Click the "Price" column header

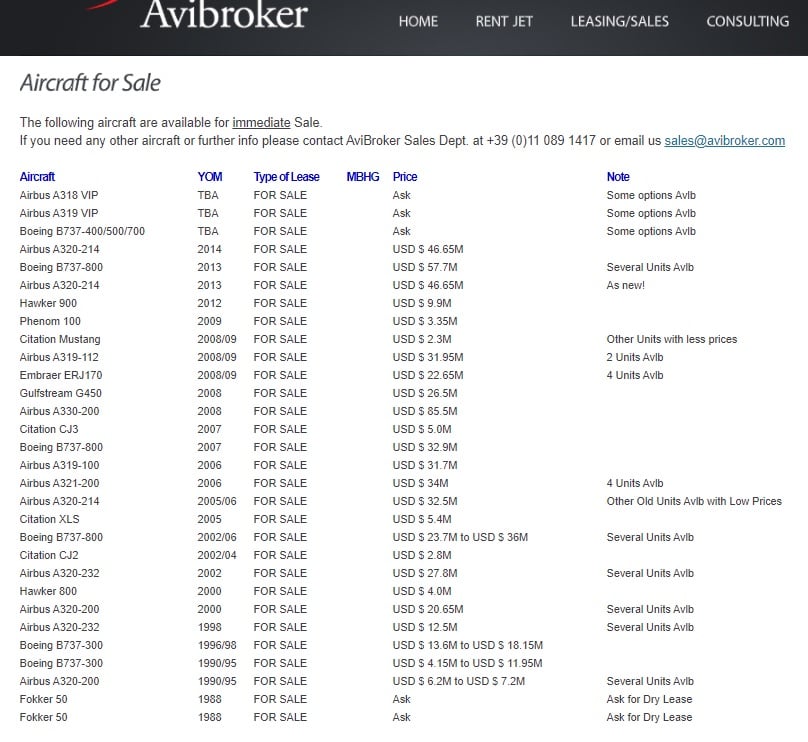[405, 177]
